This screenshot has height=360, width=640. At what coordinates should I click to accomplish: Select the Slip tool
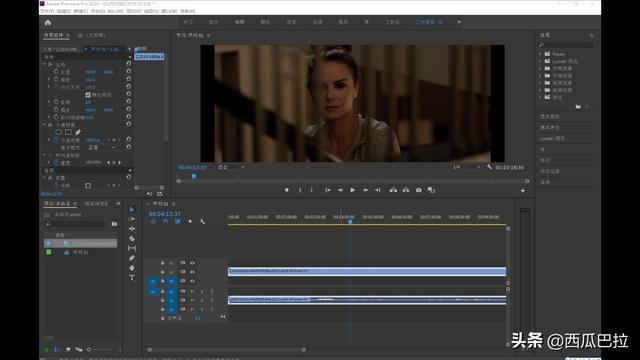click(132, 248)
